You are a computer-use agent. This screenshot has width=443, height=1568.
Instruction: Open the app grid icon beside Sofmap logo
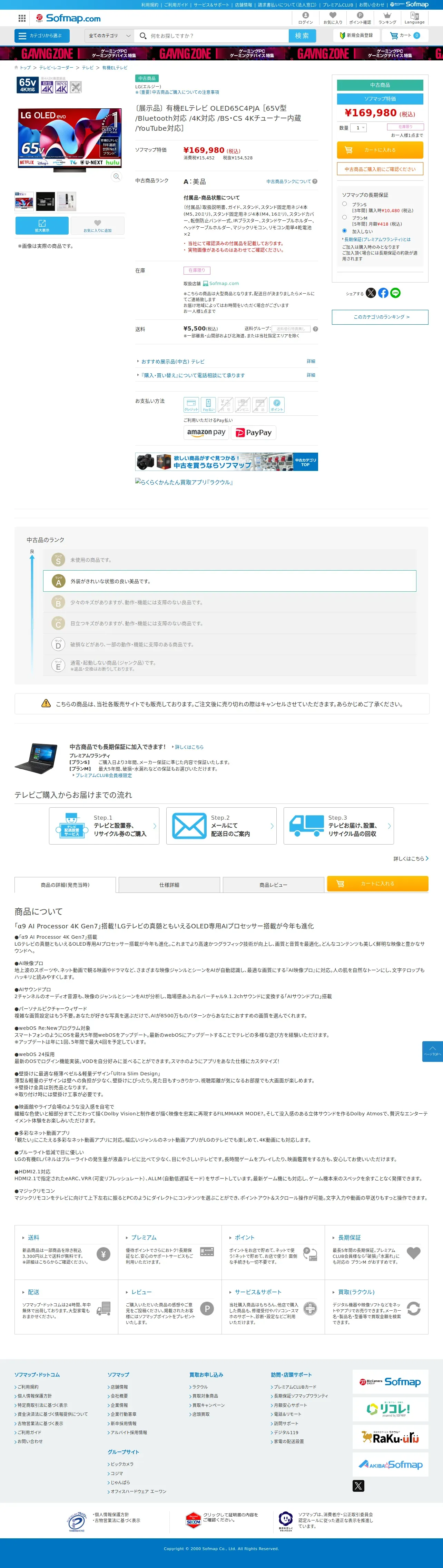(x=22, y=18)
